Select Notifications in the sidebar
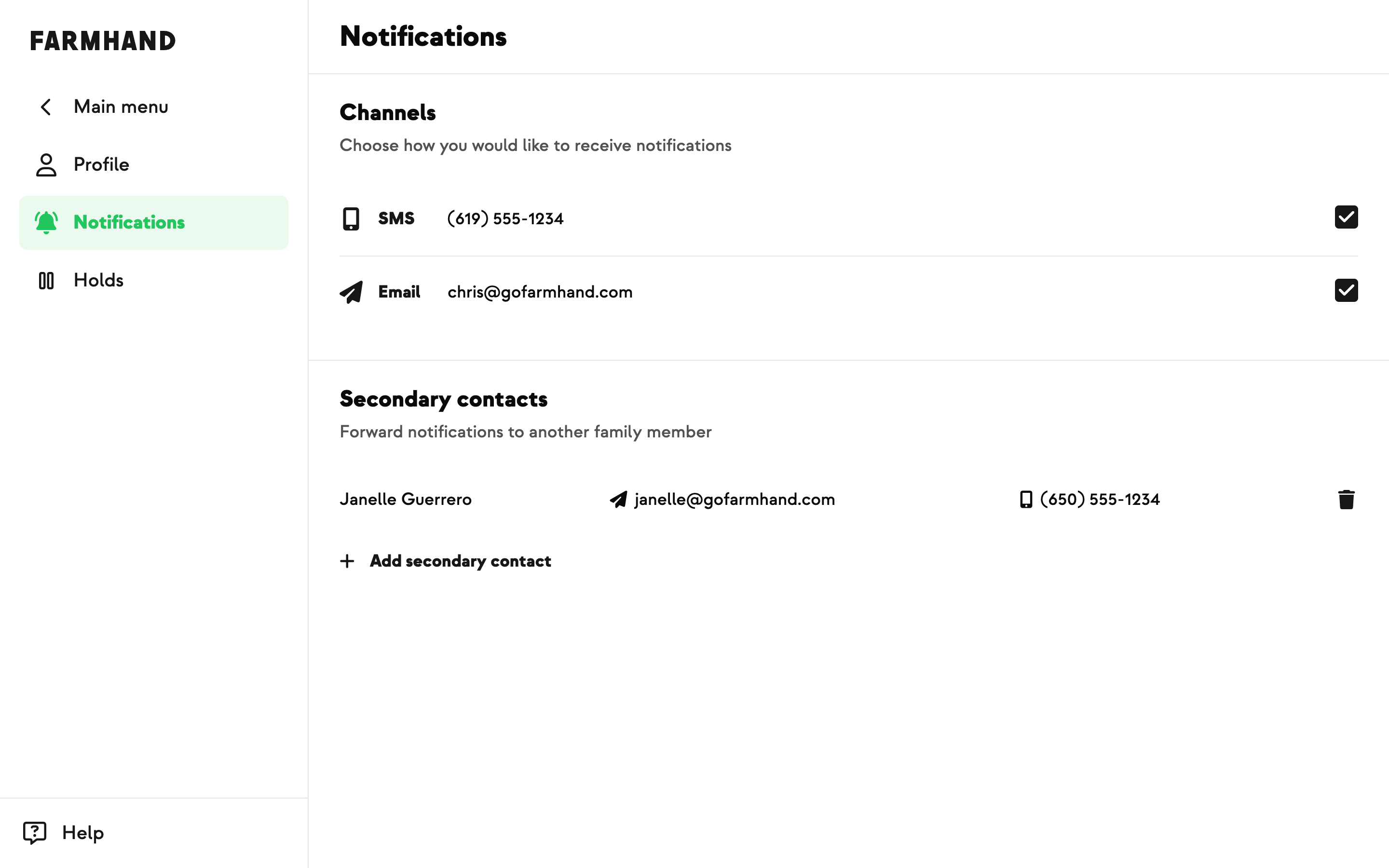The height and width of the screenshot is (868, 1389). [x=129, y=222]
